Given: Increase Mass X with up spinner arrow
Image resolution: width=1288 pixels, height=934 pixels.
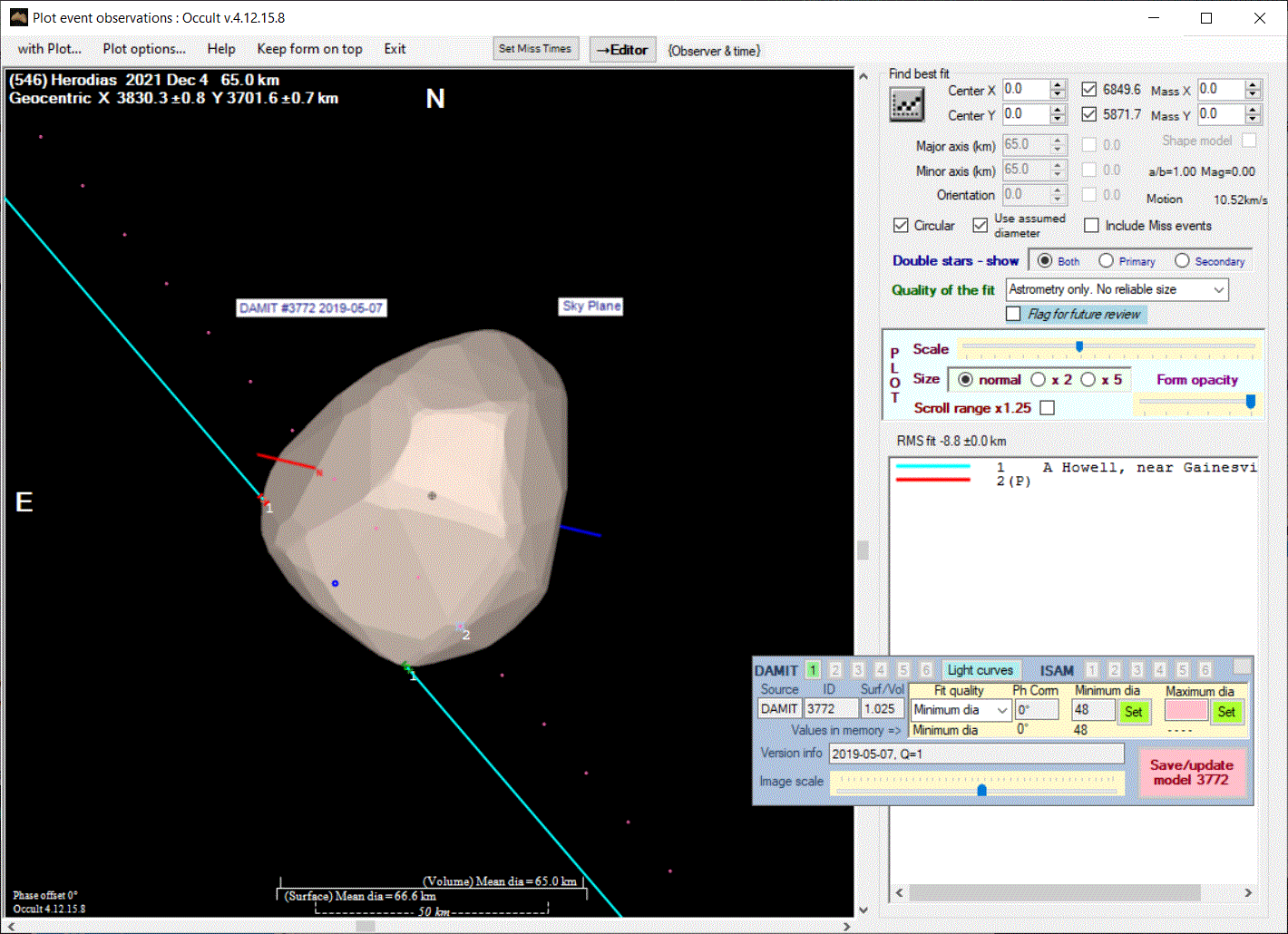Looking at the screenshot, I should [x=1253, y=85].
